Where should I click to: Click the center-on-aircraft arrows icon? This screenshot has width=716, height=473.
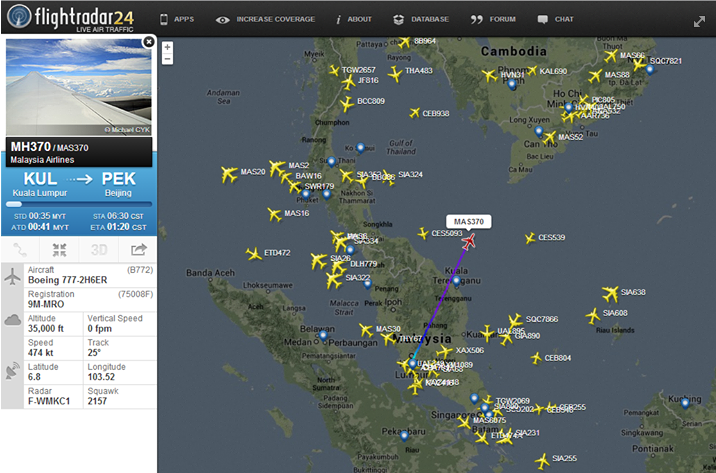(x=59, y=249)
